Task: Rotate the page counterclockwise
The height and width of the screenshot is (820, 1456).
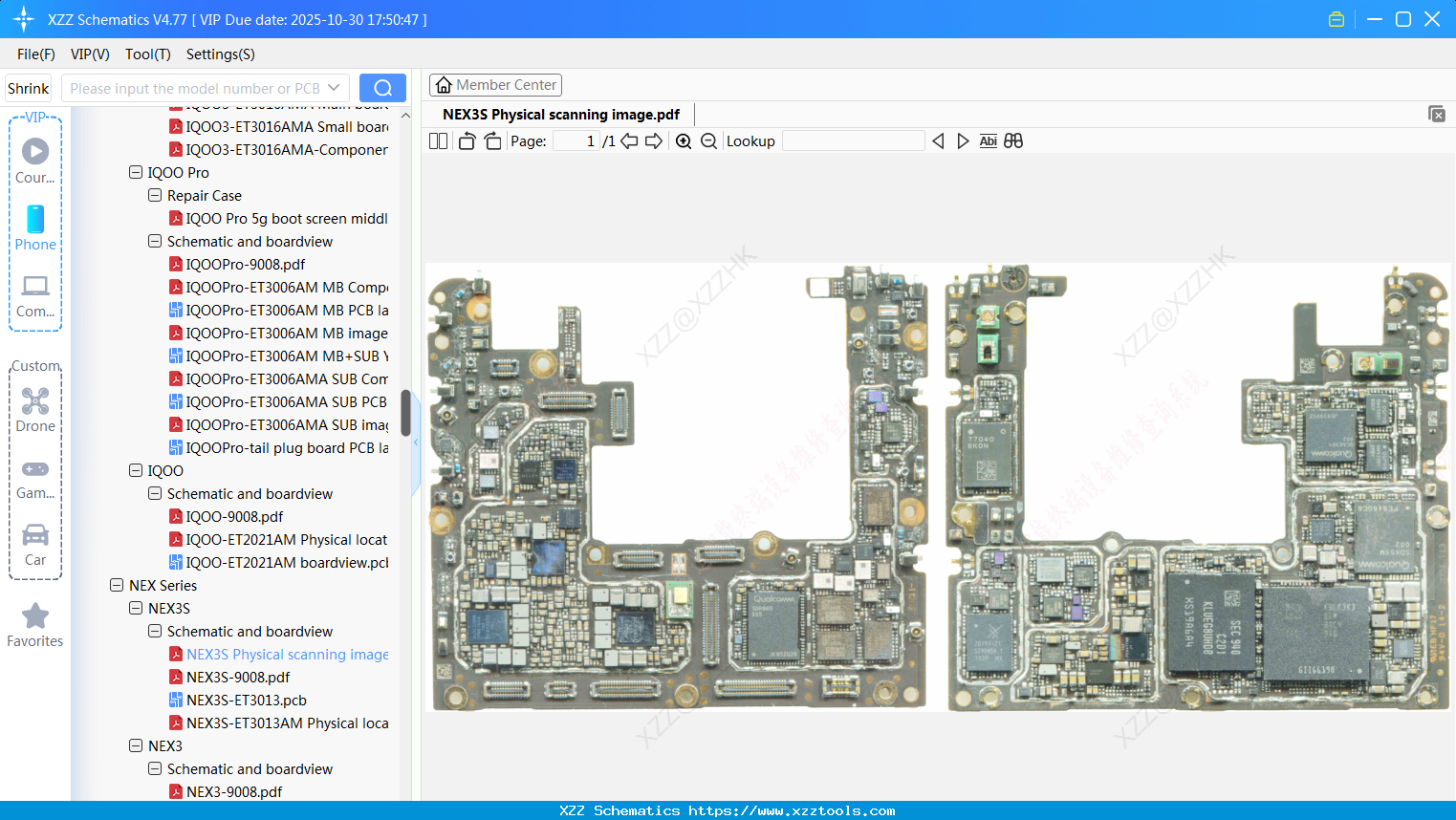Action: (467, 141)
